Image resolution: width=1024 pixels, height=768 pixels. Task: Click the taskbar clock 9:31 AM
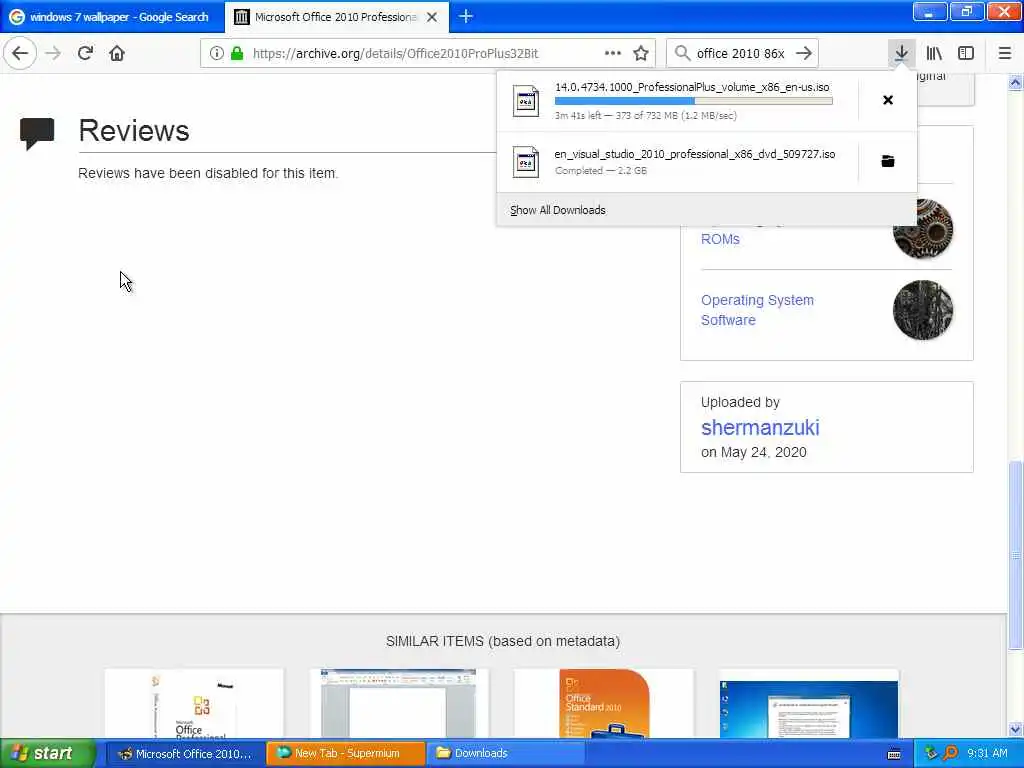987,753
